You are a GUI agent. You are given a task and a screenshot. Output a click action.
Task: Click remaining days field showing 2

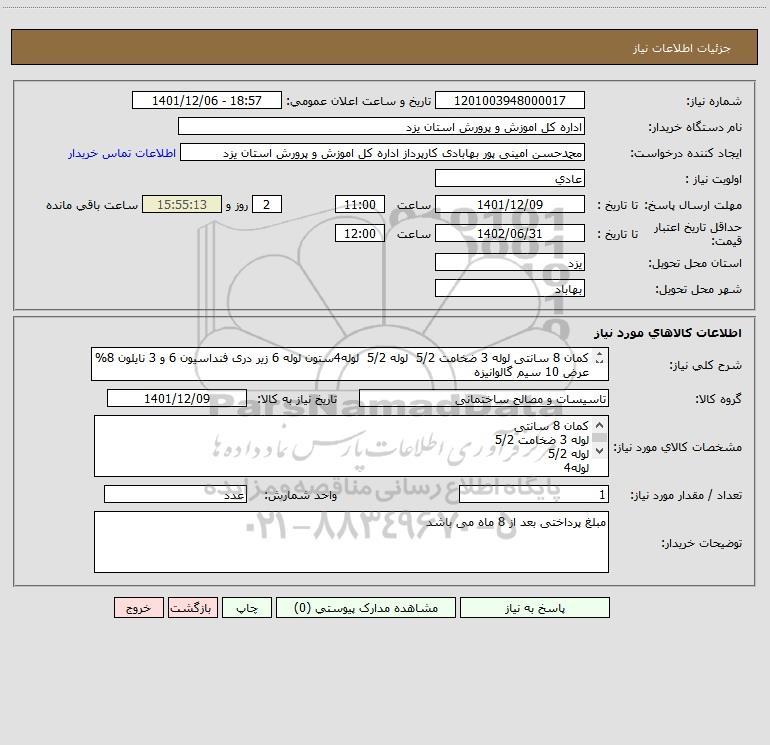(x=267, y=204)
